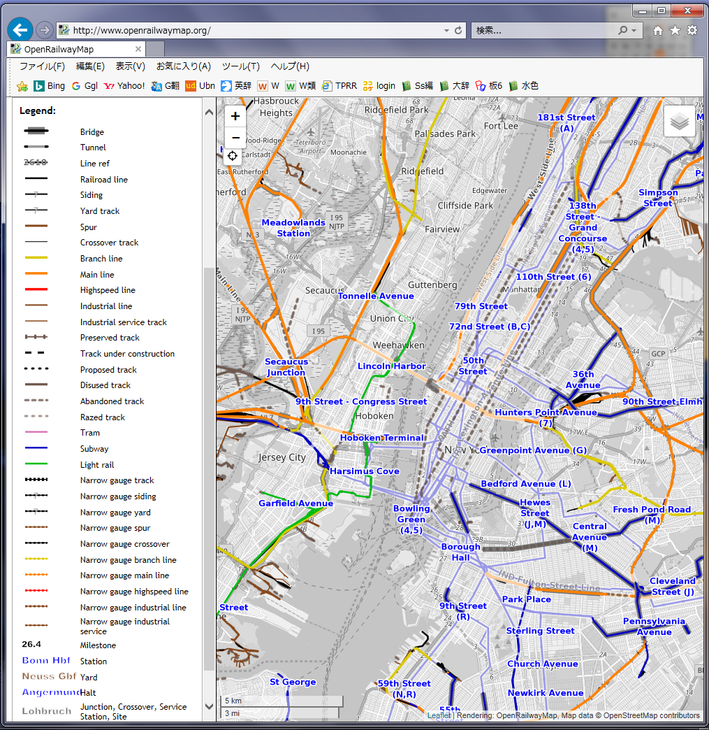Open a new blank tab button
The image size is (709, 730).
(155, 49)
